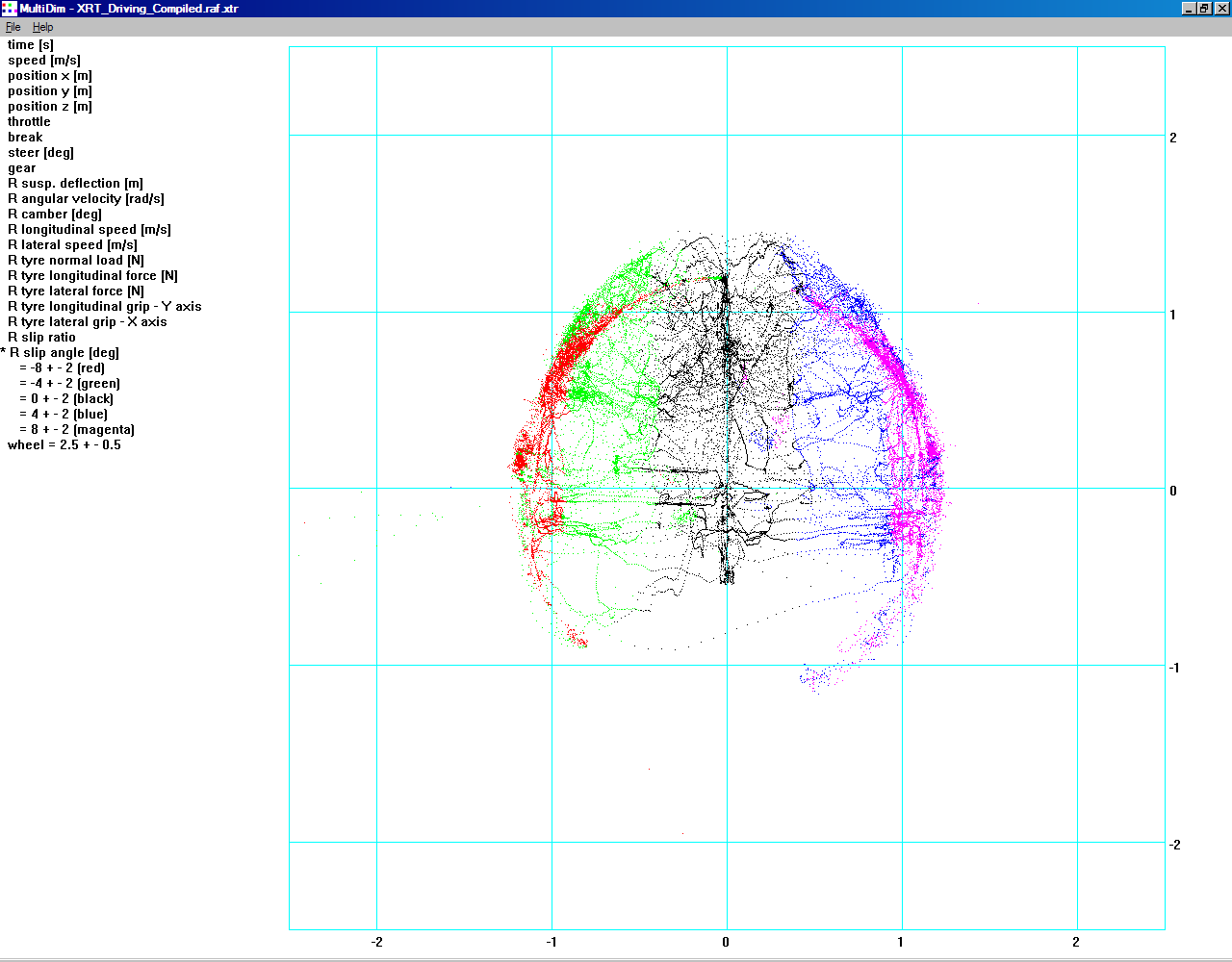This screenshot has height=962, width=1232.
Task: Select the 'position z [m]' variable
Action: tap(50, 107)
